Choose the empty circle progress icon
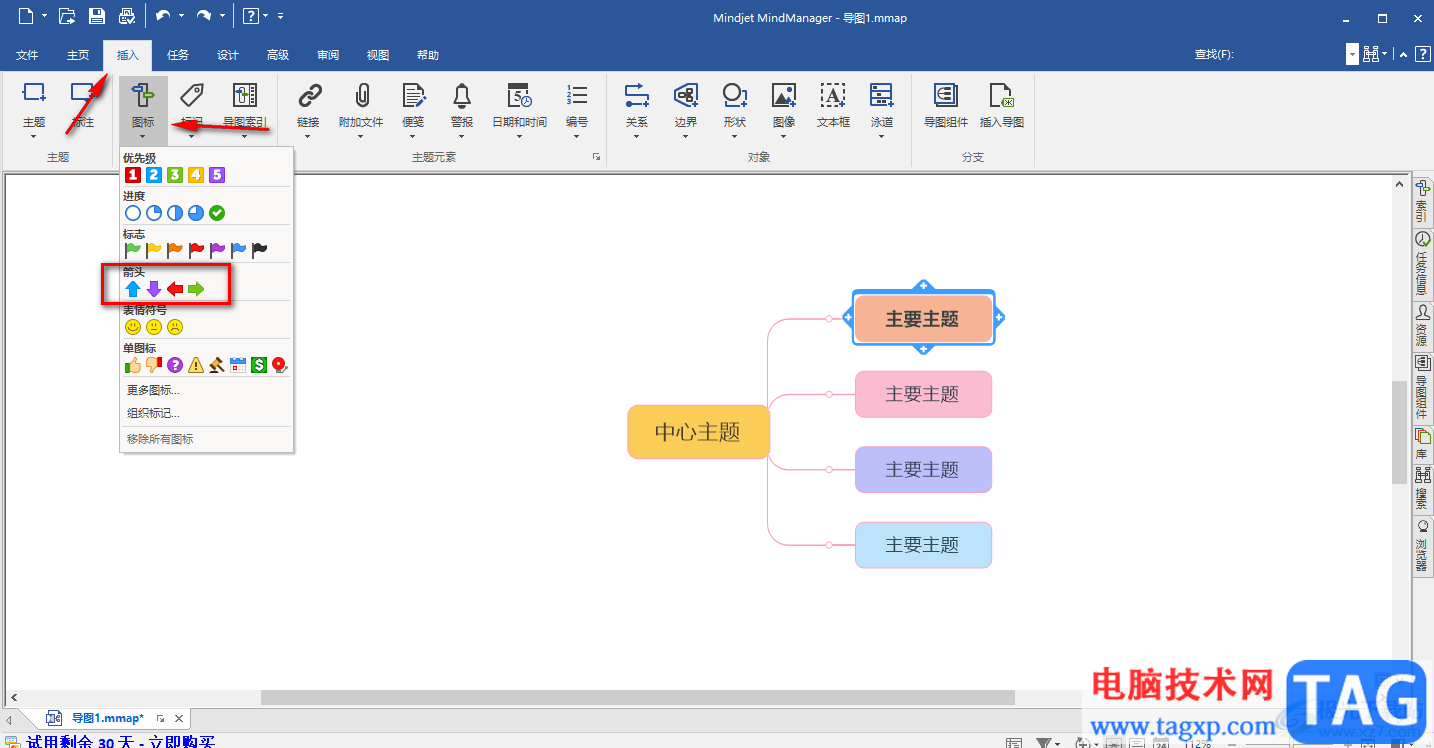This screenshot has height=748, width=1434. click(x=133, y=213)
